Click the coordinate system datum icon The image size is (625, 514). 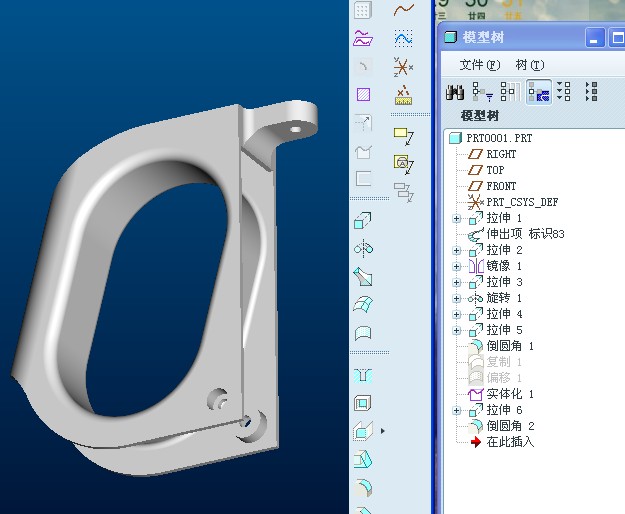(x=403, y=67)
